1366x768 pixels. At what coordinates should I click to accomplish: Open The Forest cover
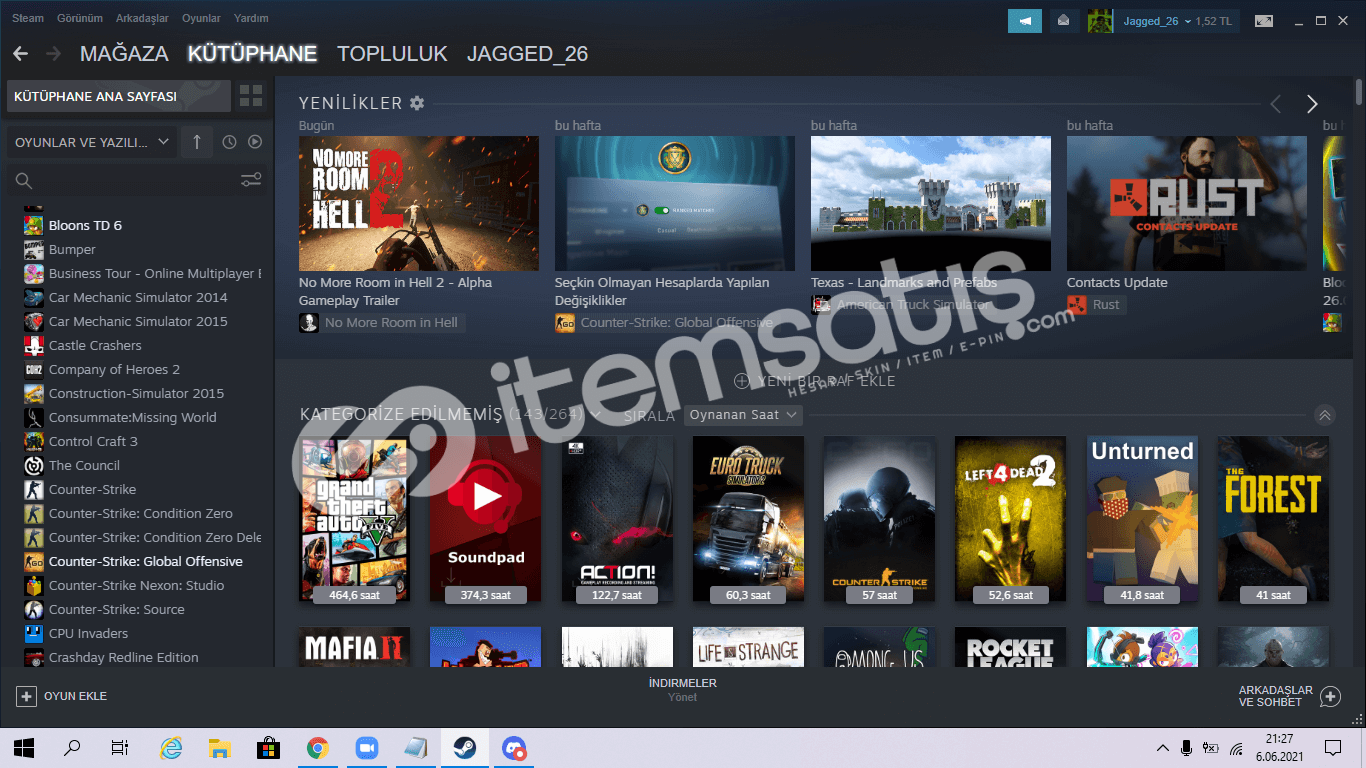(1273, 519)
